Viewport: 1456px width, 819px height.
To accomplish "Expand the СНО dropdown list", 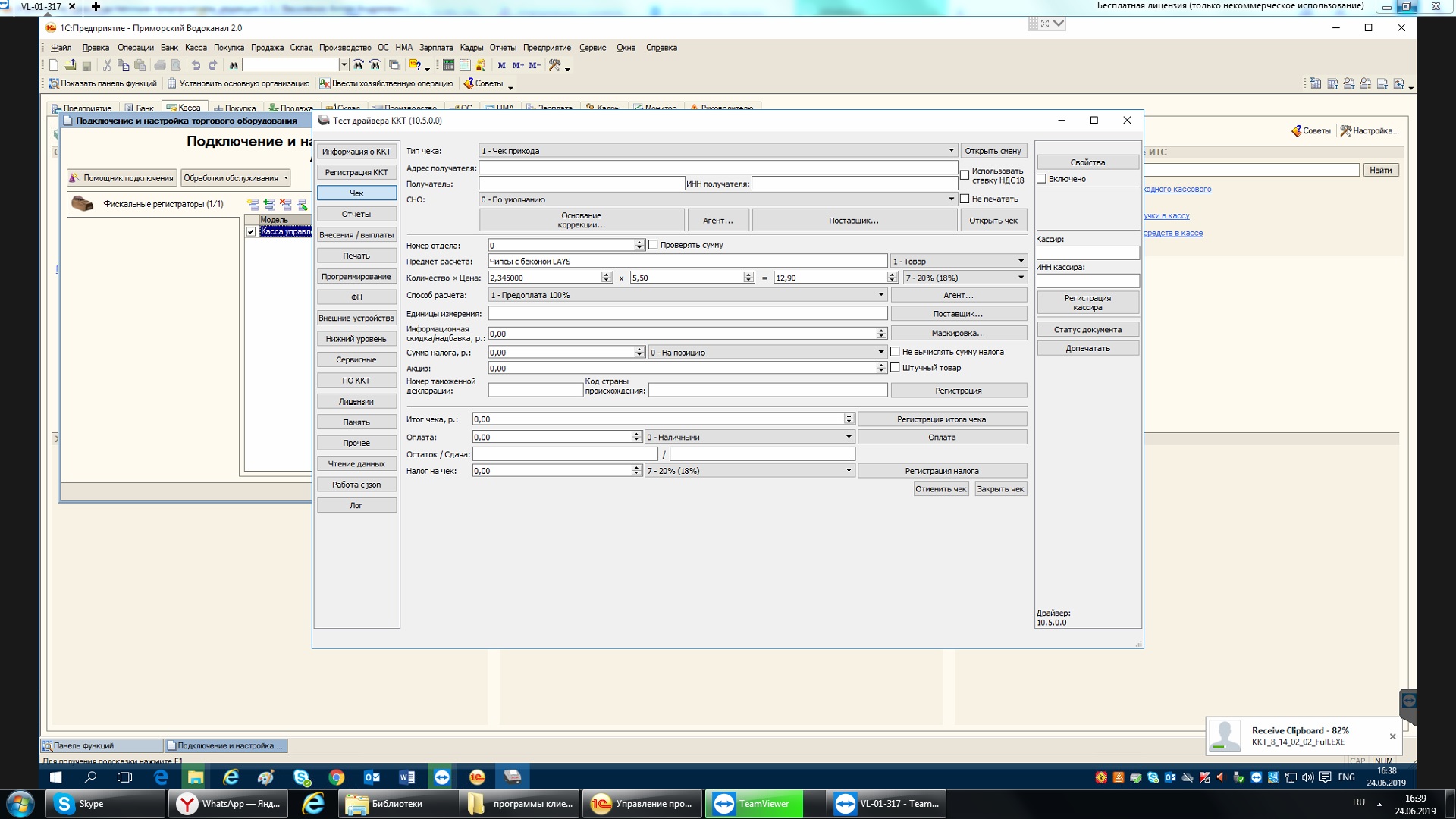I will point(951,199).
